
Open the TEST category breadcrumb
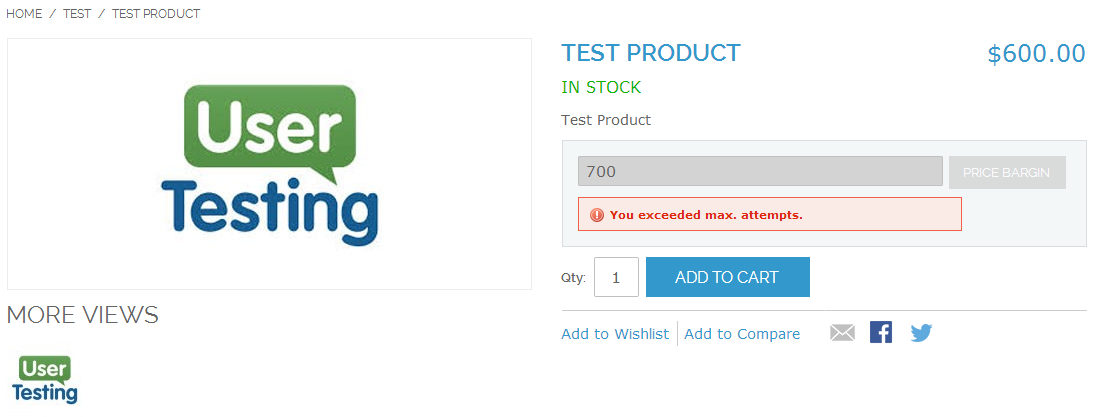pos(77,14)
